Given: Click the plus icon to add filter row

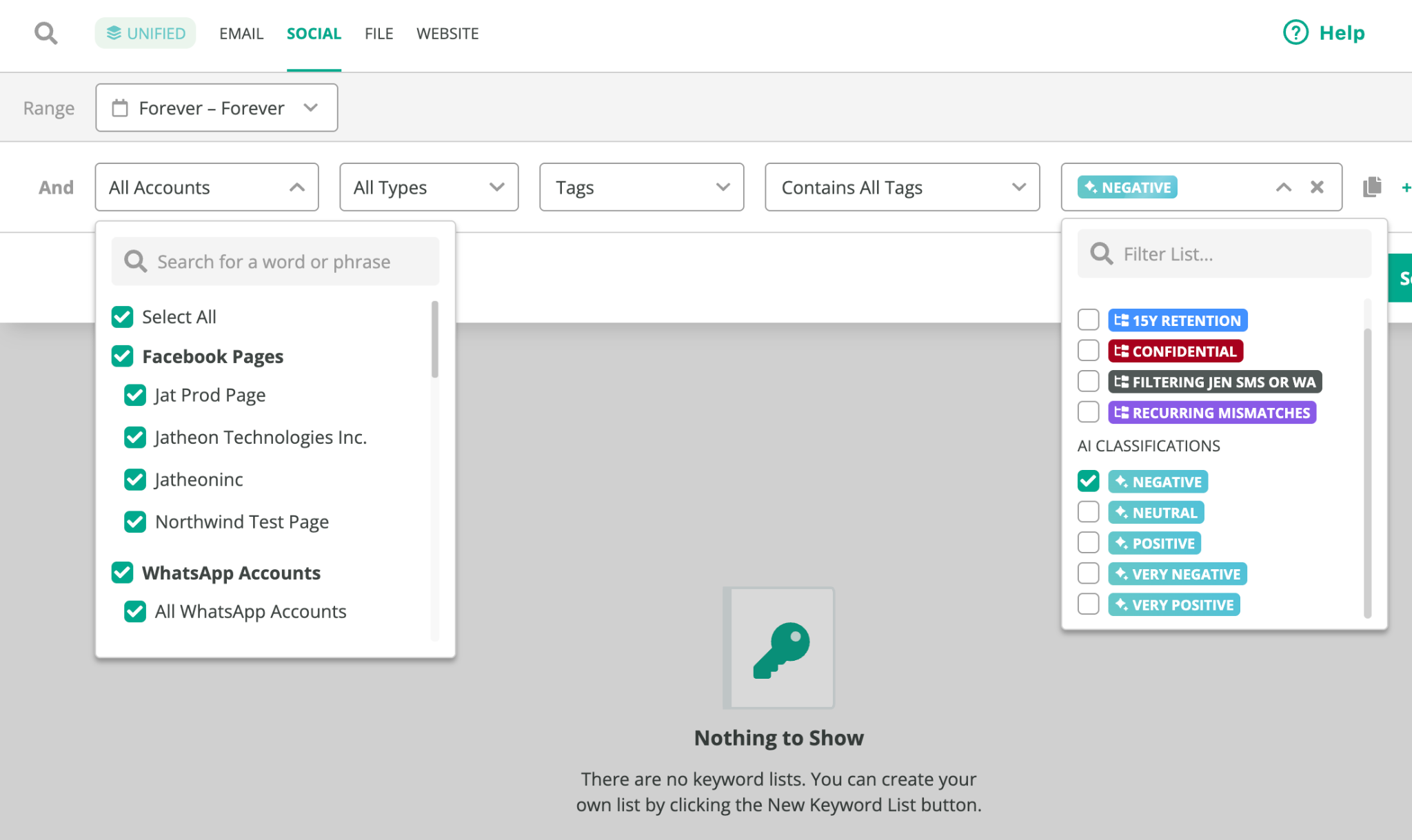Looking at the screenshot, I should tap(1406, 187).
